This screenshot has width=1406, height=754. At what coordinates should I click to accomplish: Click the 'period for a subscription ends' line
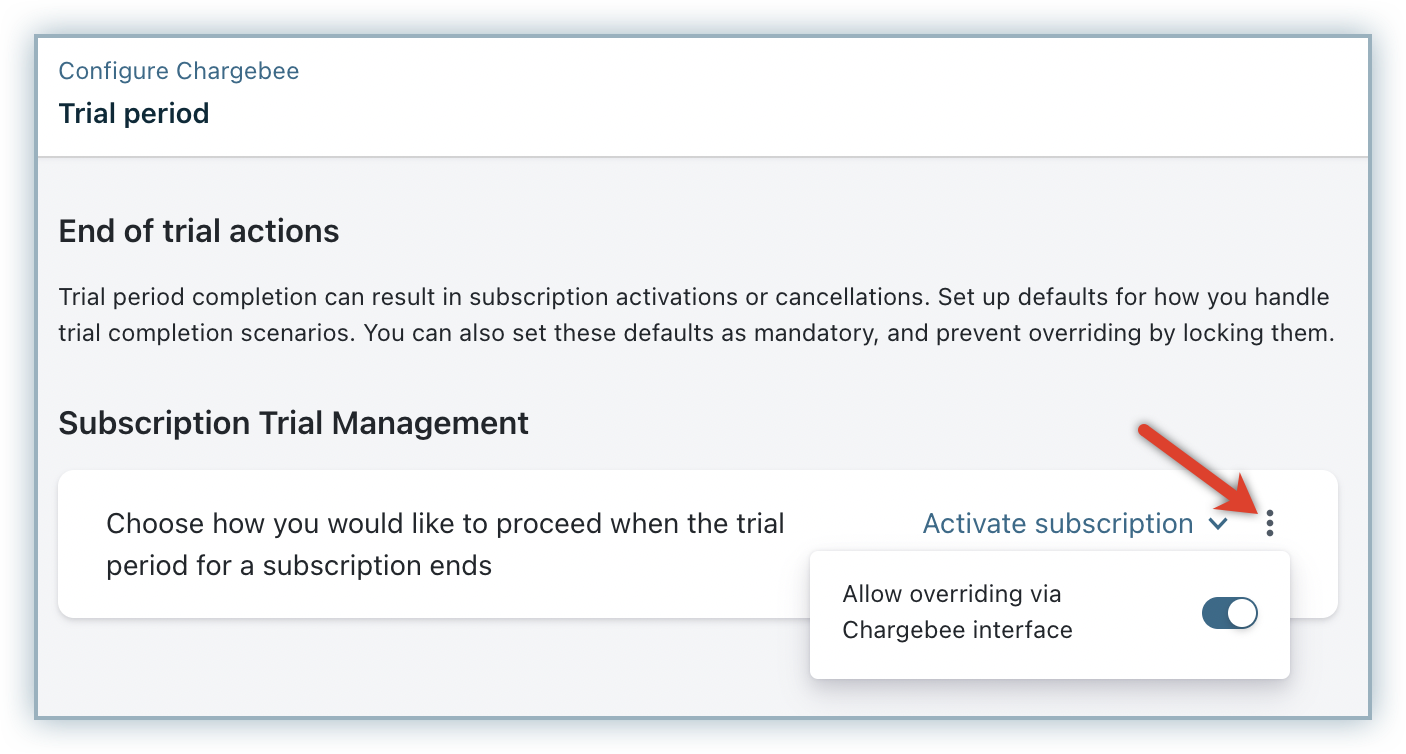click(299, 565)
